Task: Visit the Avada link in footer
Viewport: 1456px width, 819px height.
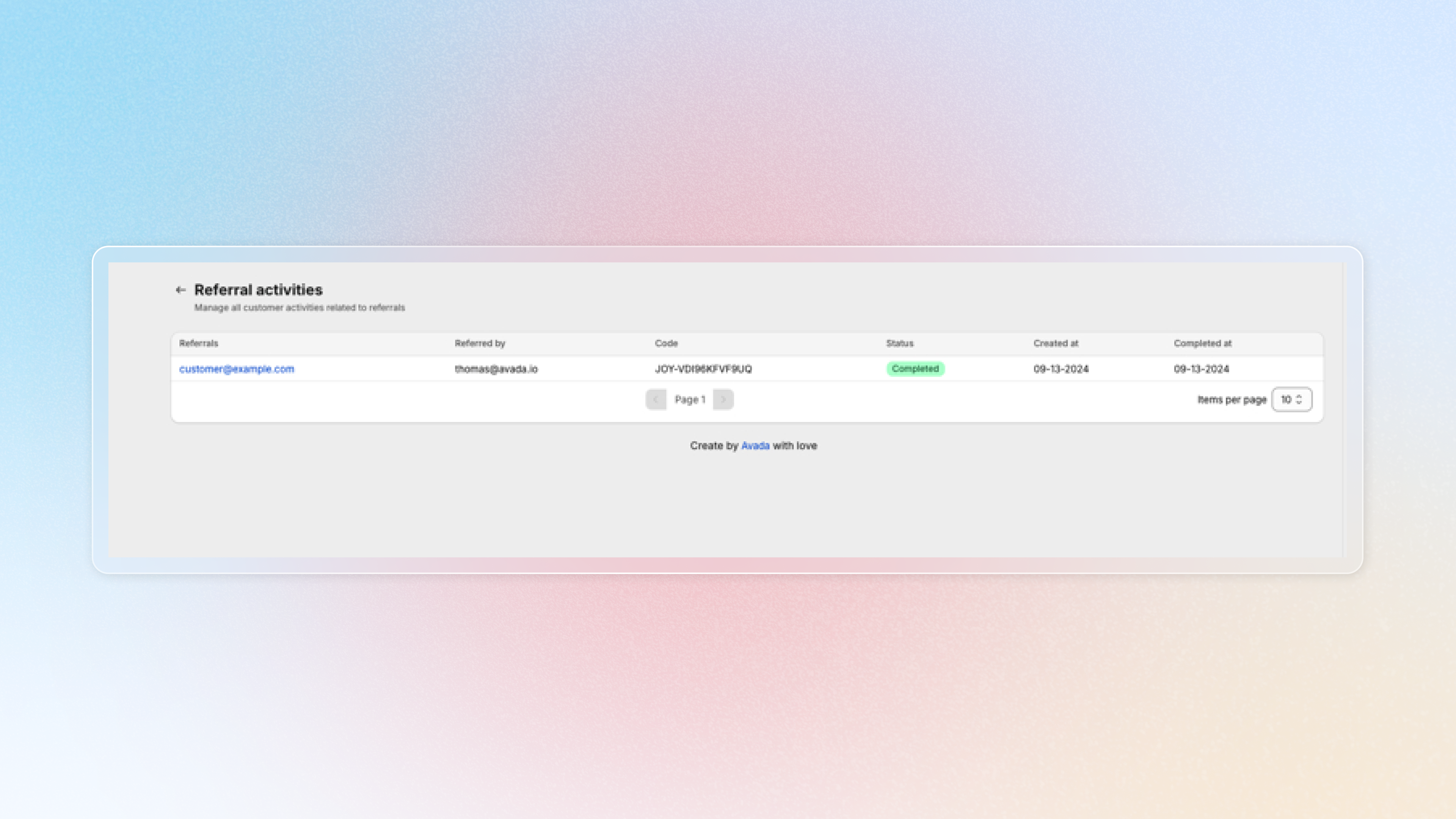Action: click(755, 446)
